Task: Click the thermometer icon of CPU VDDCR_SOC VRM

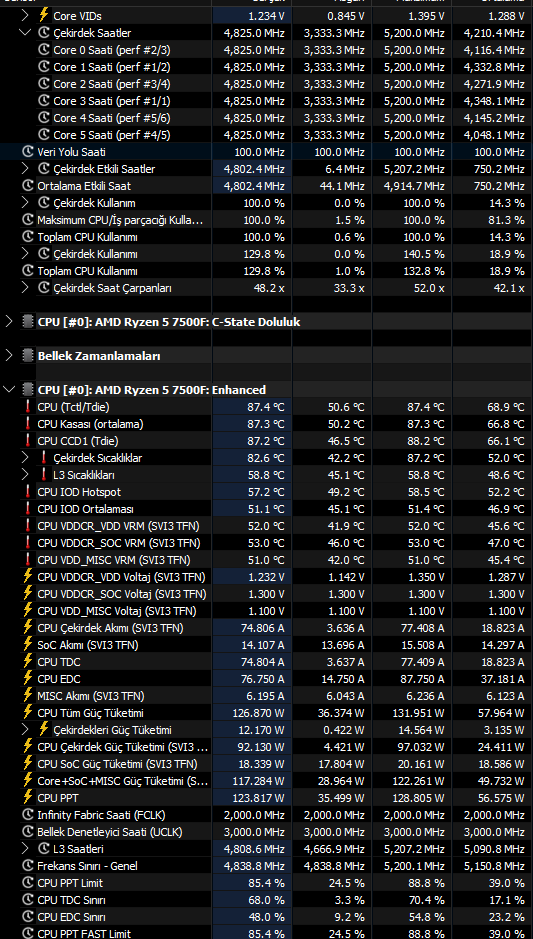Action: pyautogui.click(x=28, y=543)
